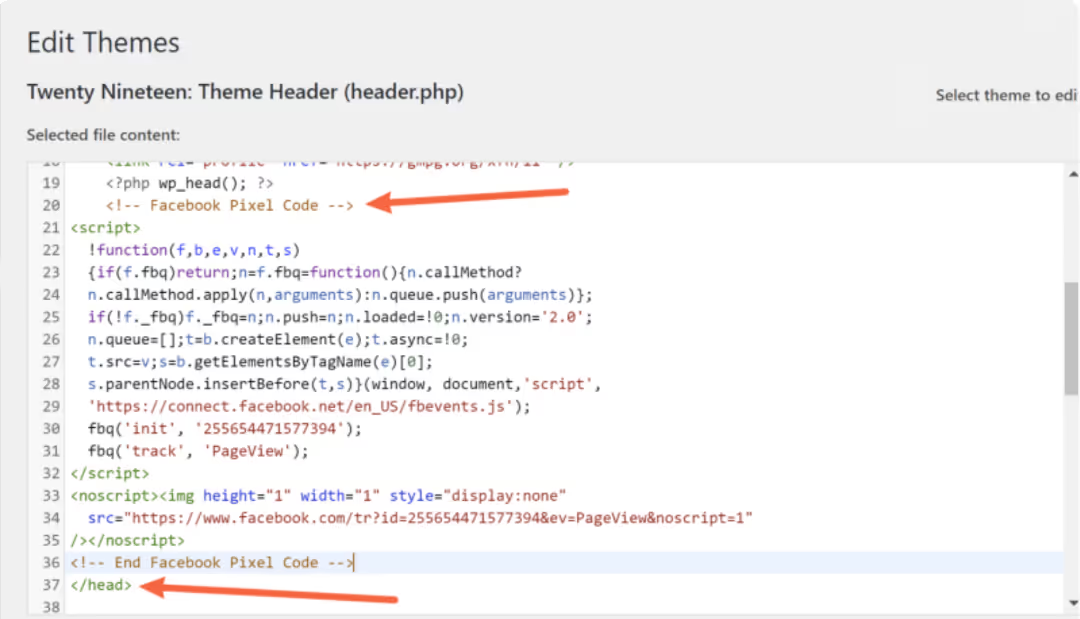Click line containing 'n.queue.push(arguments)'
This screenshot has width=1080, height=619.
pyautogui.click(x=340, y=295)
